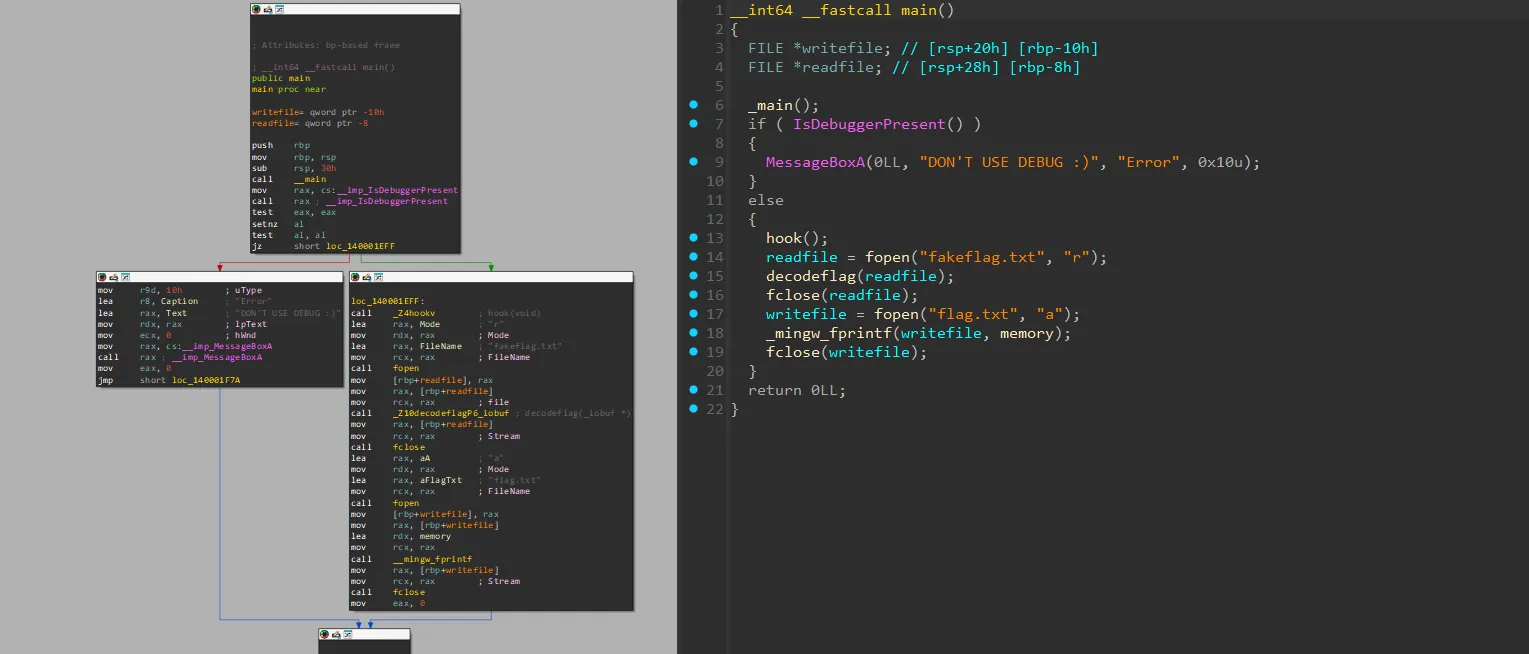Select the memory variable in _mingw_fprintf call

(1027, 333)
